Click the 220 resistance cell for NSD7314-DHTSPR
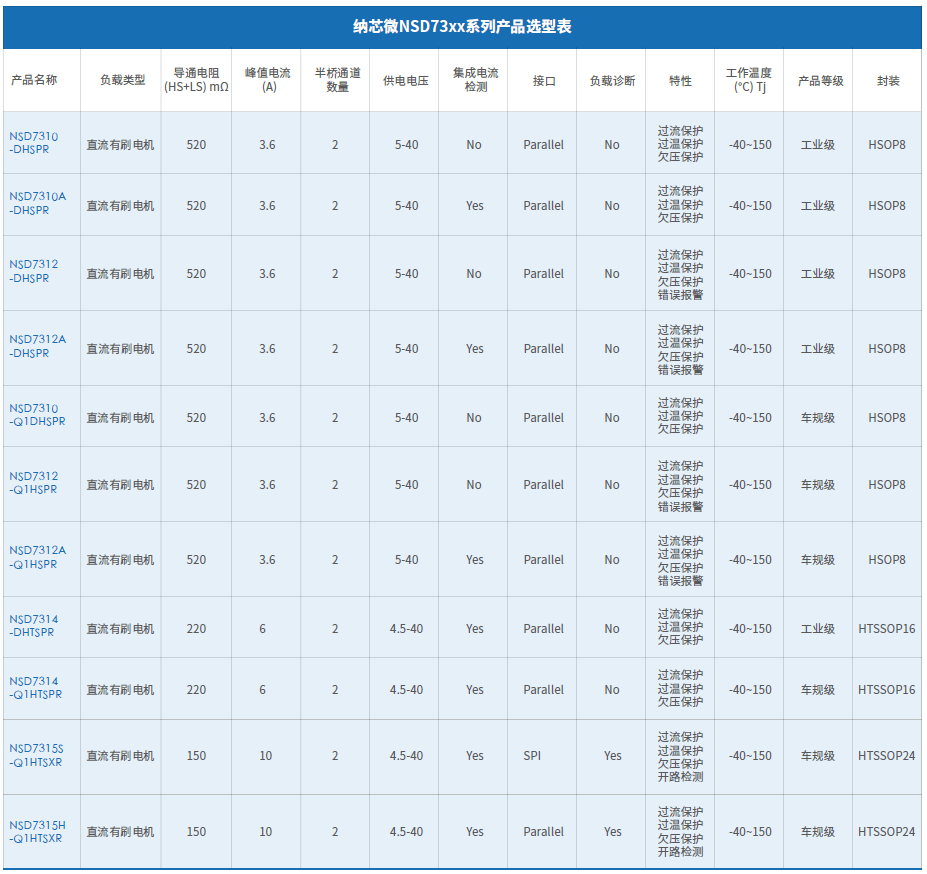 click(x=196, y=629)
